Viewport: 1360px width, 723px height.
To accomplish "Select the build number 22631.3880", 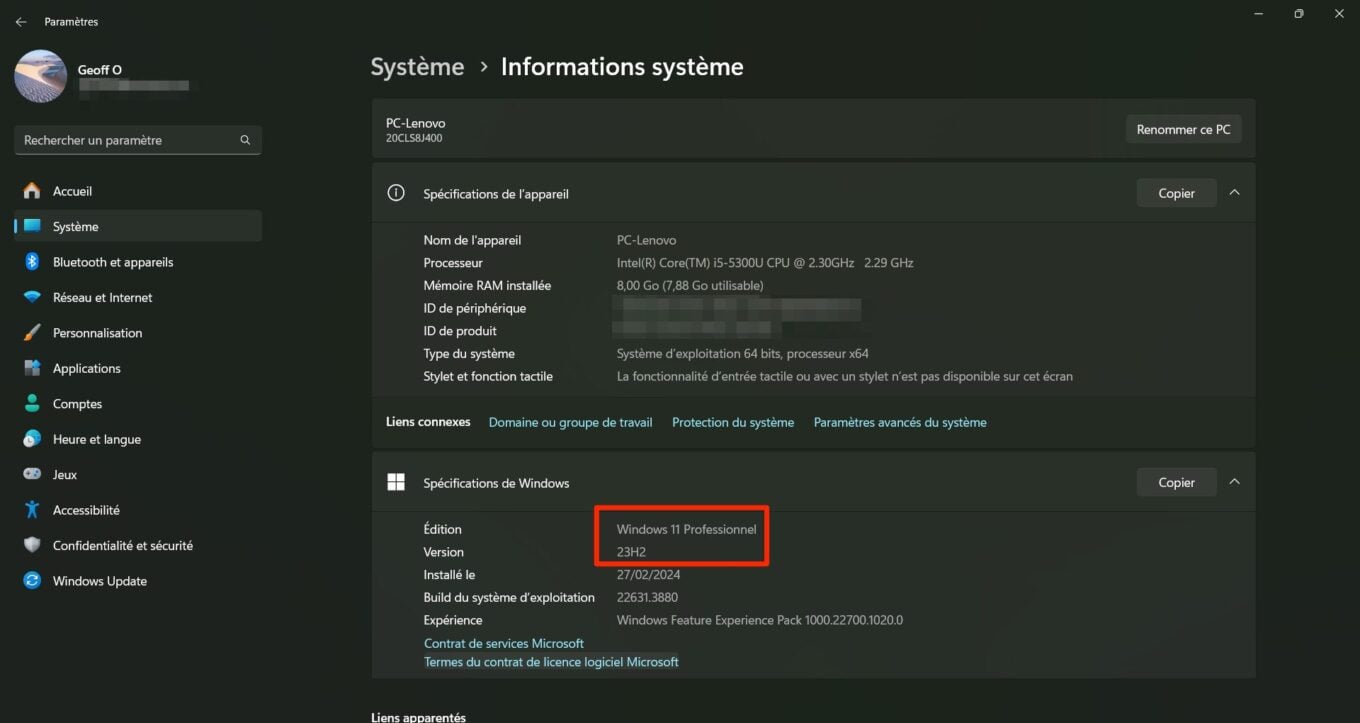I will click(648, 598).
